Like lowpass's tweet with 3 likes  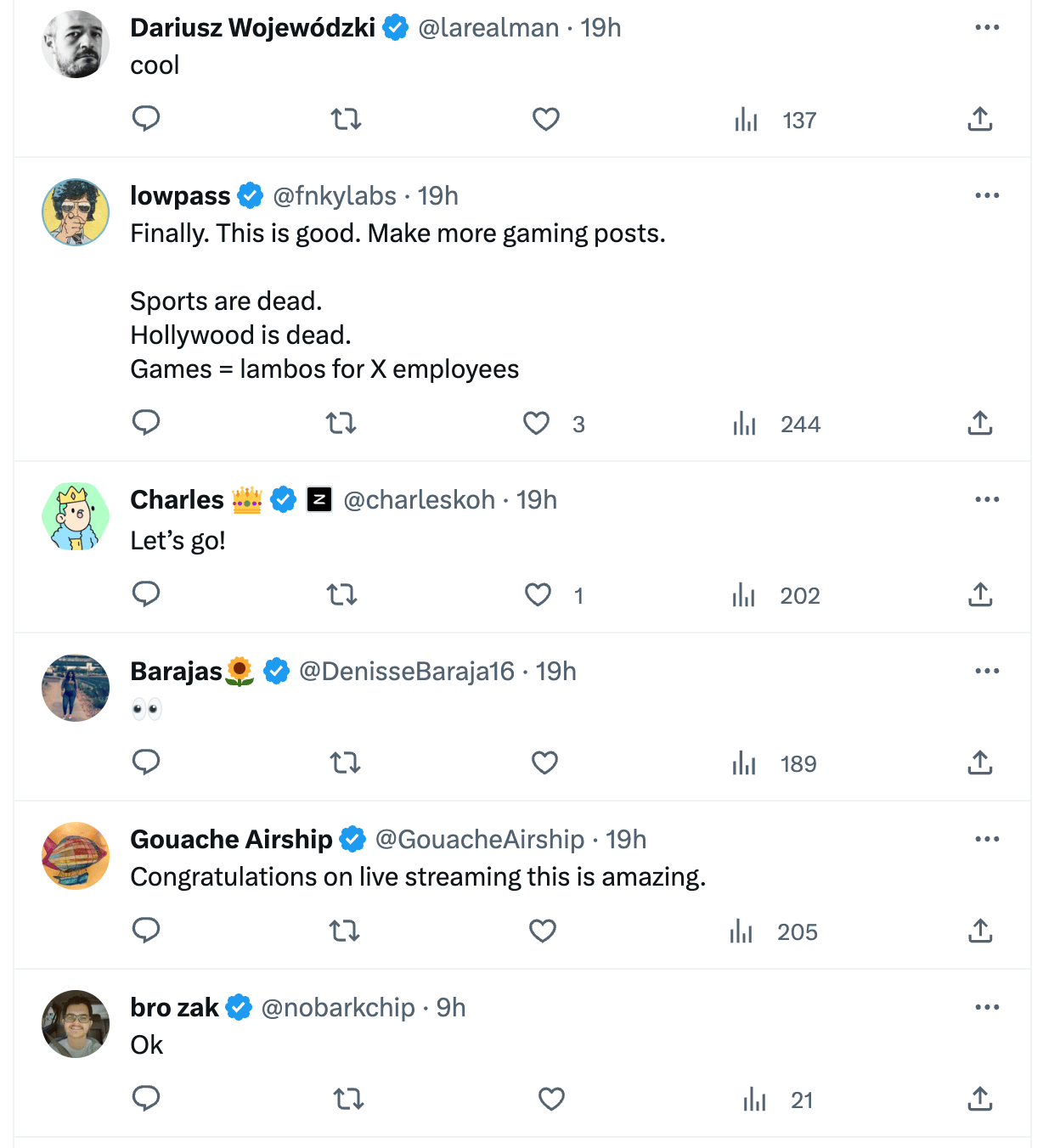pos(536,423)
